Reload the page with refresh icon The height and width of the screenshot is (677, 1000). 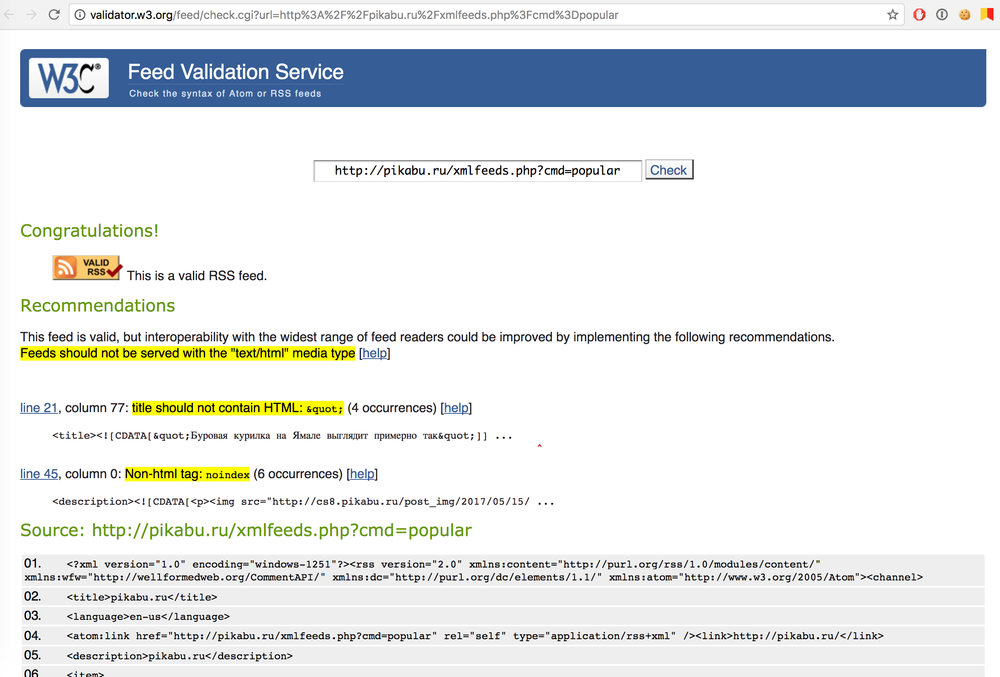click(x=54, y=15)
